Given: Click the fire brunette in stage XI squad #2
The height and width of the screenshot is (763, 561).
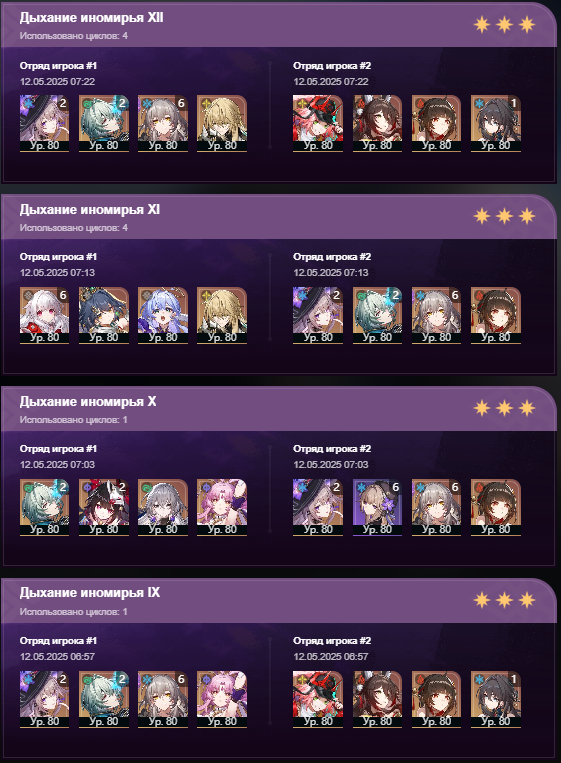Looking at the screenshot, I should 496,315.
